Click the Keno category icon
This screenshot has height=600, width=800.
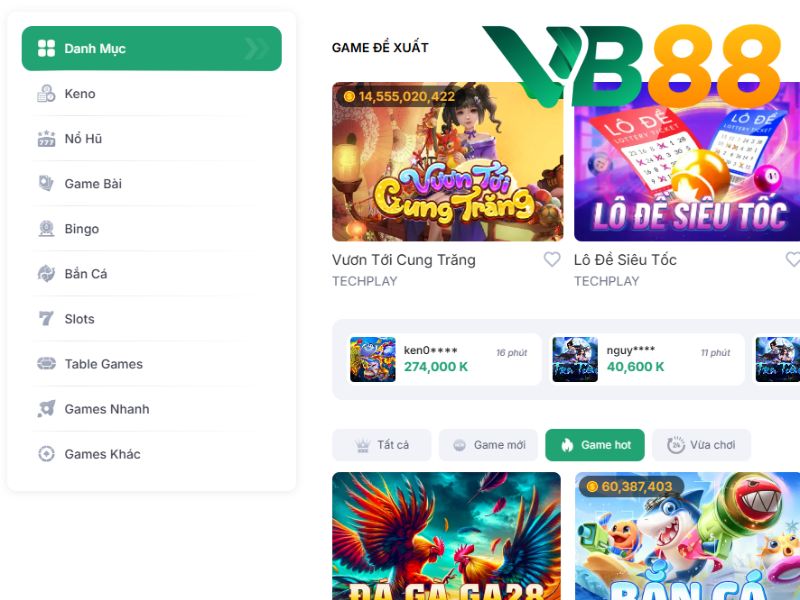pos(46,93)
